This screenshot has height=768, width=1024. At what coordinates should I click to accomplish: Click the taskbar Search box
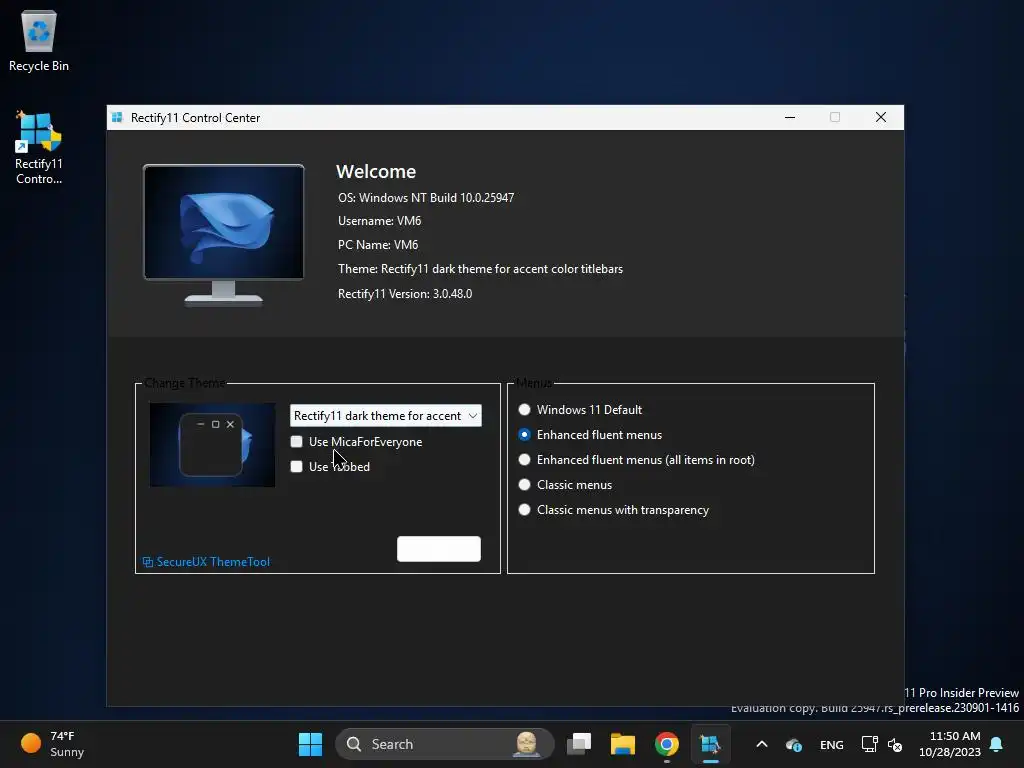coord(445,744)
